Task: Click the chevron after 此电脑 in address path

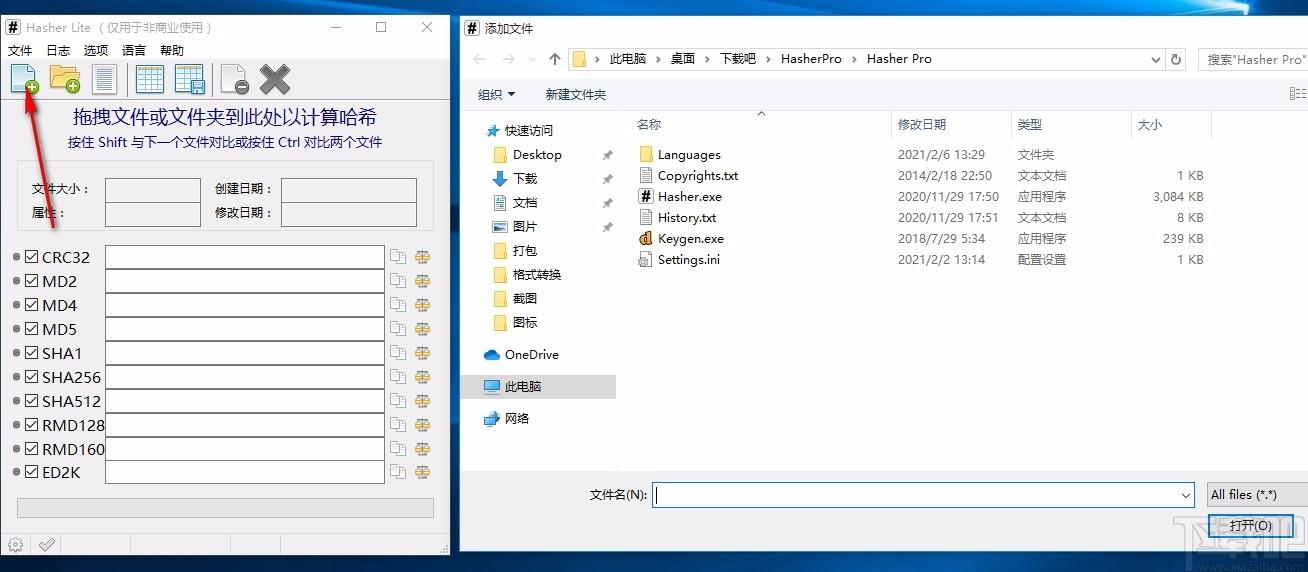Action: coord(659,59)
